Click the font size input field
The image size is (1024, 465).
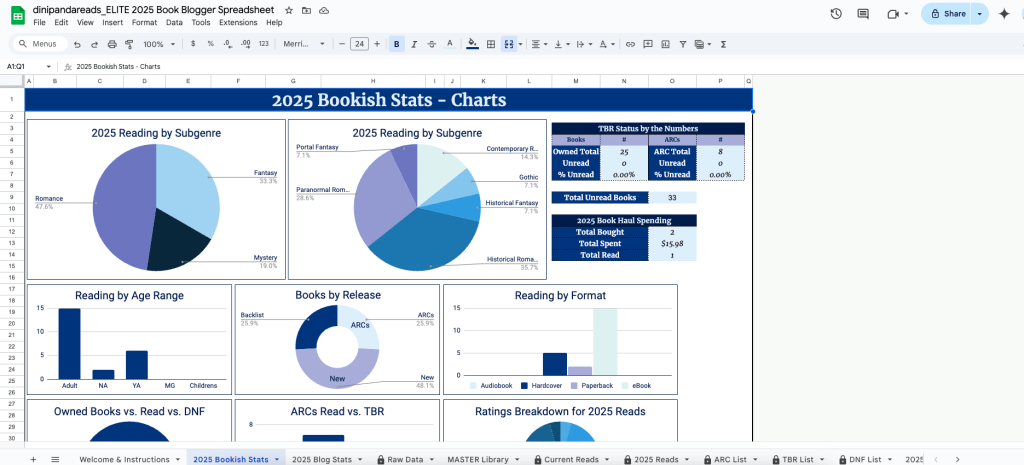click(359, 44)
